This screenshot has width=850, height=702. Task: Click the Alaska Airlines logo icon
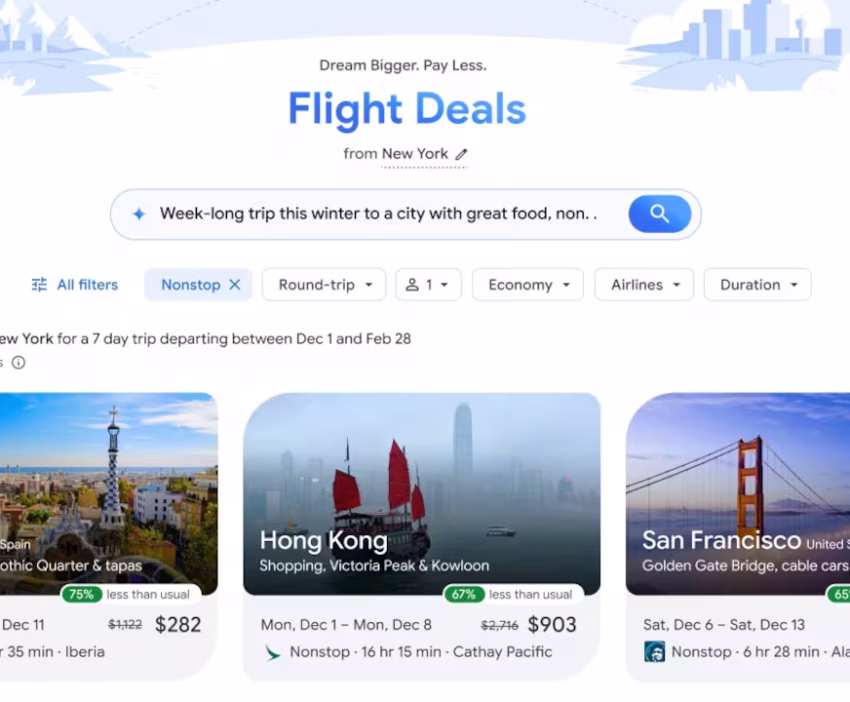(654, 652)
